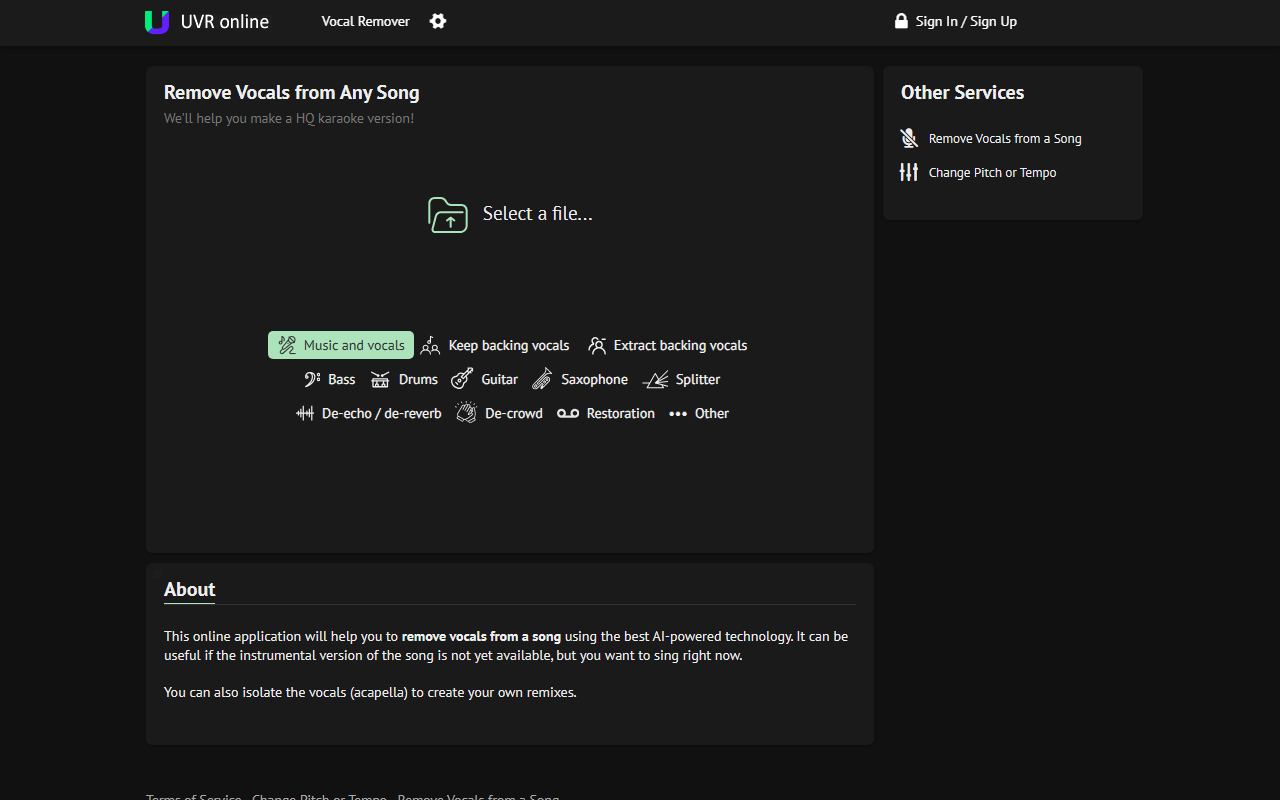
Task: Go to UVR online home text
Action: point(225,21)
